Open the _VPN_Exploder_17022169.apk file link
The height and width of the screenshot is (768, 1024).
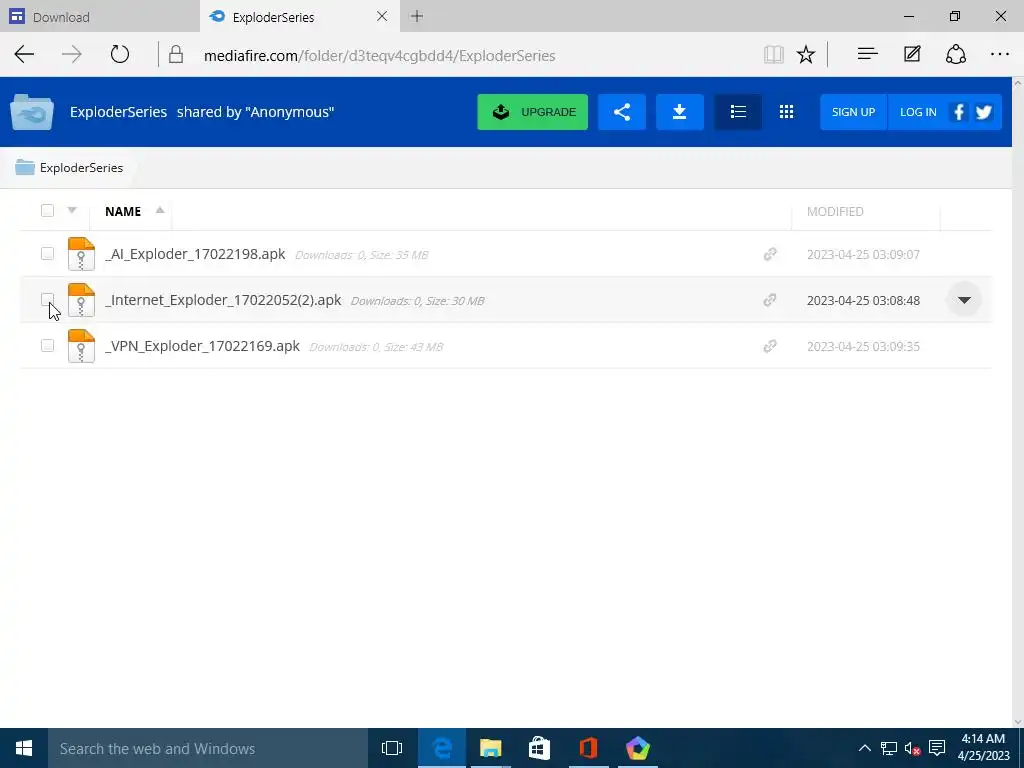pyautogui.click(x=202, y=346)
